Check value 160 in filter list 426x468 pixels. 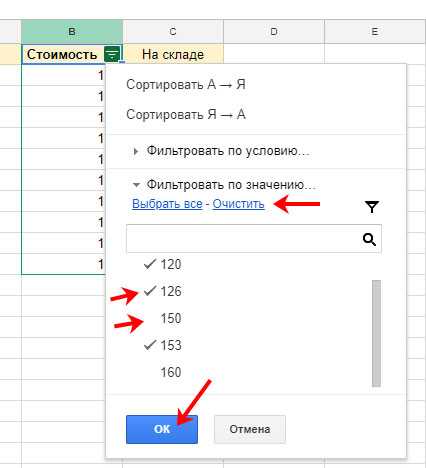tap(163, 372)
